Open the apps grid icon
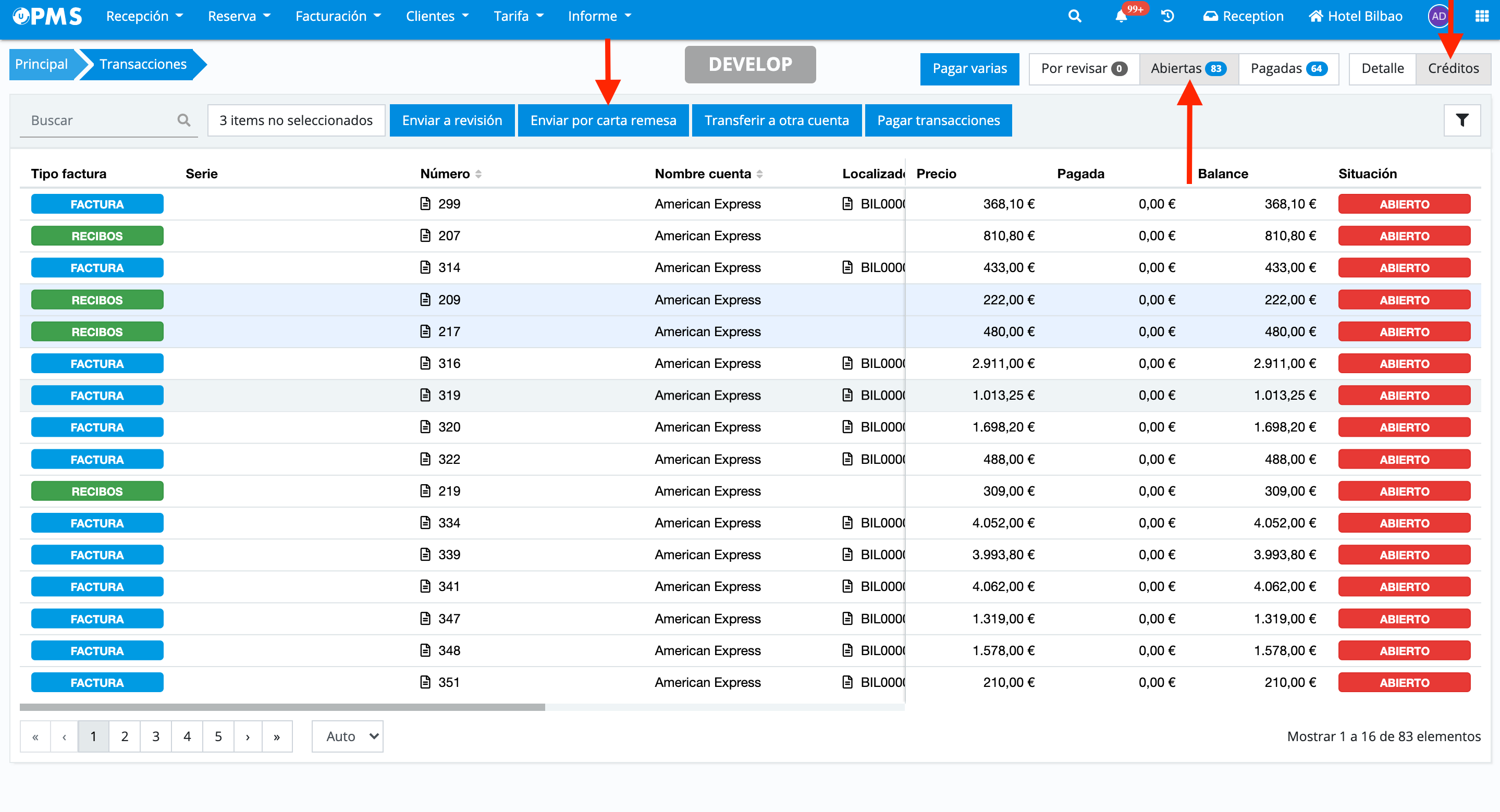1500x812 pixels. [1481, 16]
